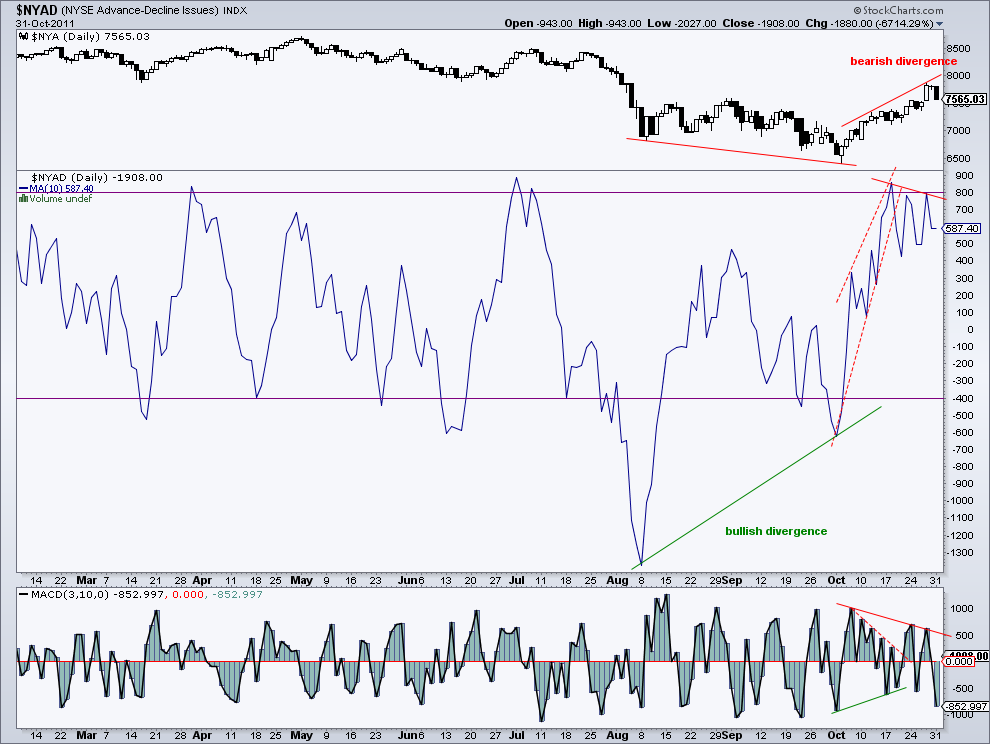Click the Volume undef legend text
This screenshot has height=744, width=990.
61,198
